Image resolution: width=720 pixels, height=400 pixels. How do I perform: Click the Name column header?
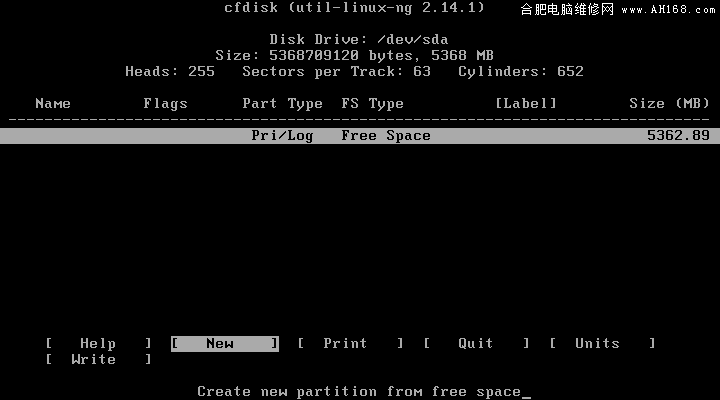[53, 103]
